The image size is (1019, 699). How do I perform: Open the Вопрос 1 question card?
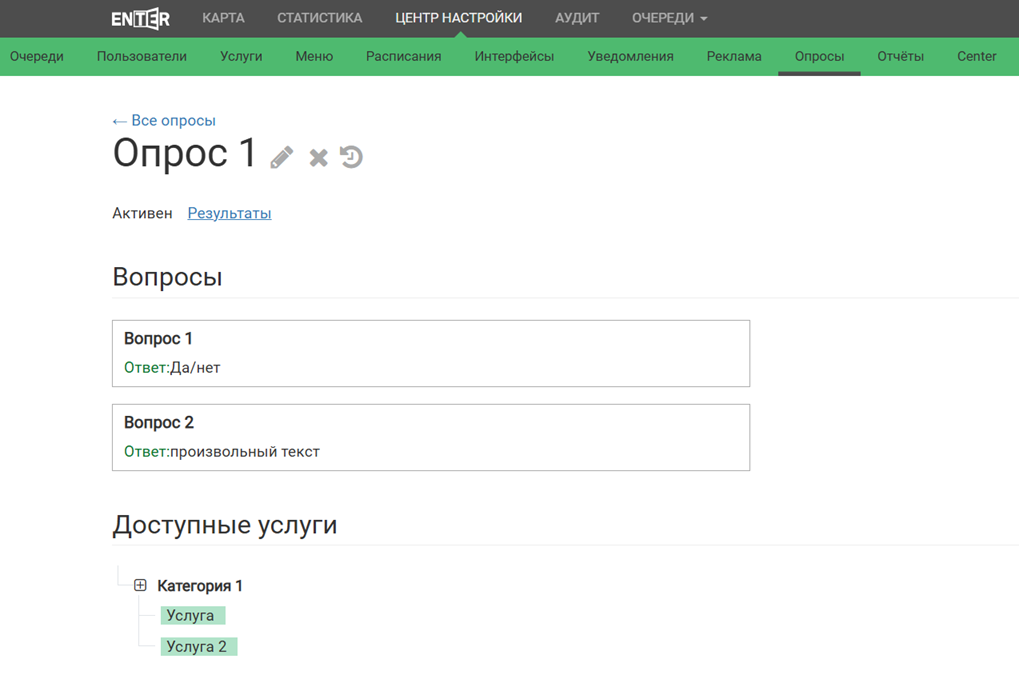[x=430, y=353]
